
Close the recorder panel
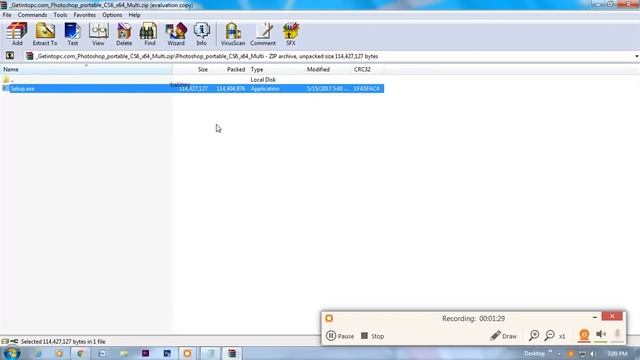612,316
